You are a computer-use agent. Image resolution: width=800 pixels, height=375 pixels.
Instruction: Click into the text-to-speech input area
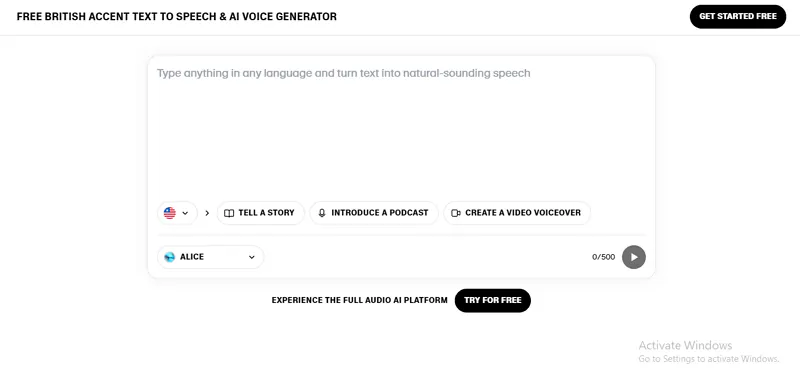(401, 128)
